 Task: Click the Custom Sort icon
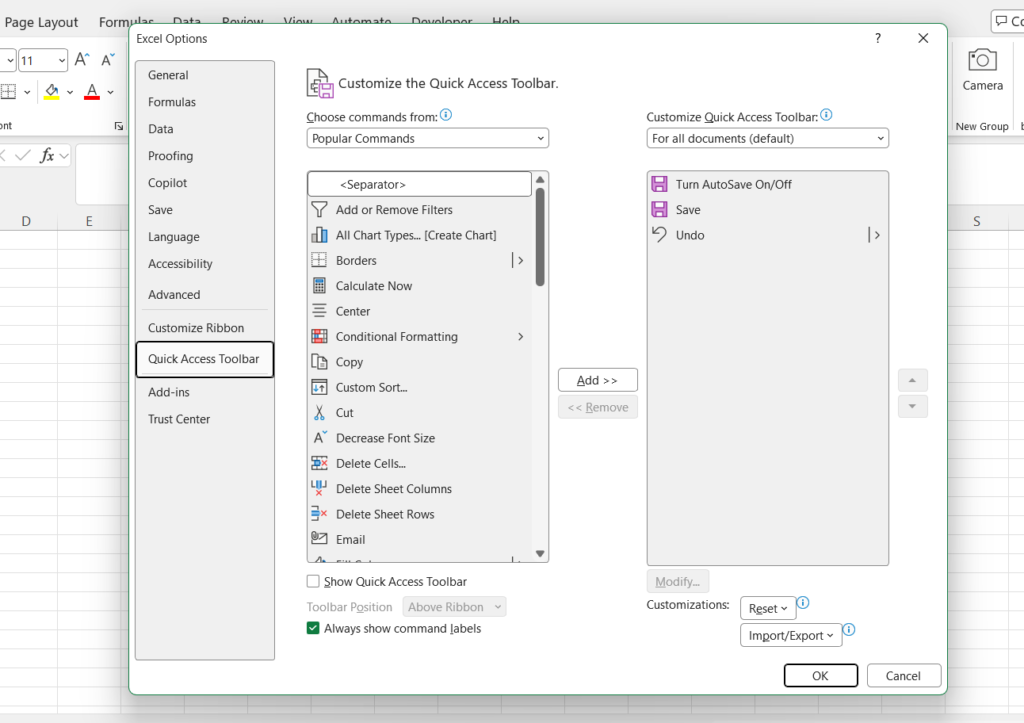pos(319,387)
